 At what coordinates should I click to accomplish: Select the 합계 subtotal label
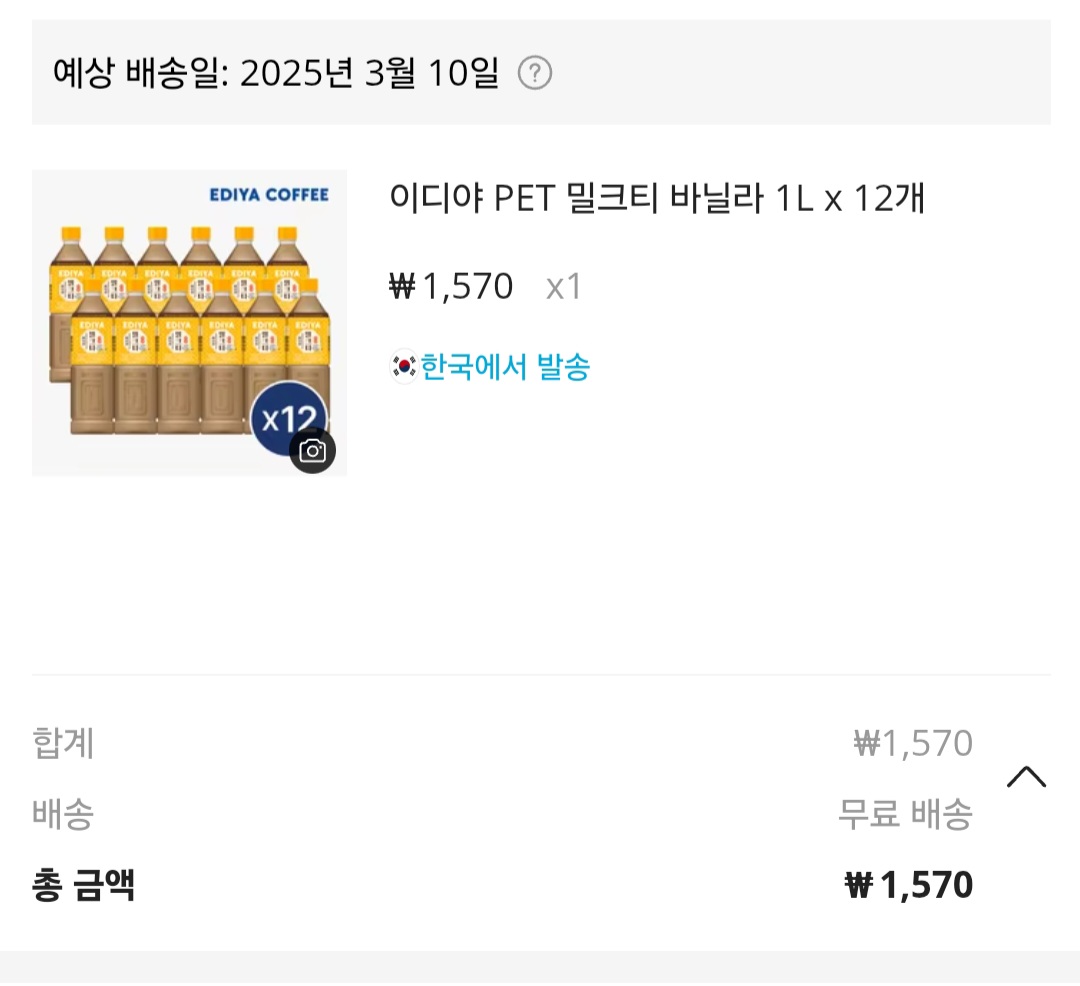(x=63, y=743)
